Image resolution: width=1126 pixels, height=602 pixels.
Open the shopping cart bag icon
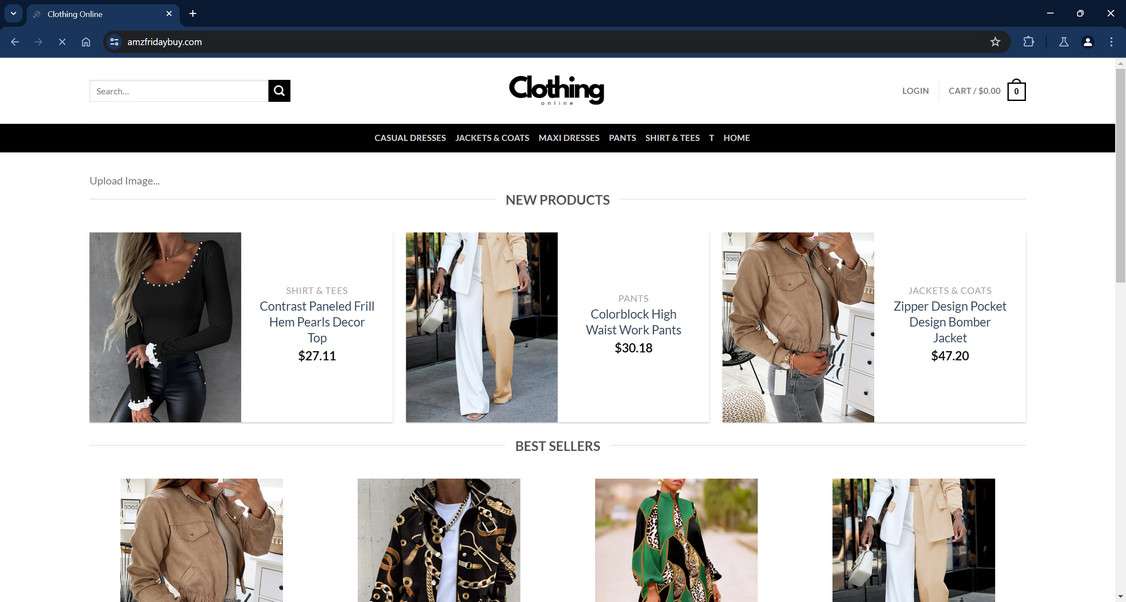click(x=1016, y=91)
